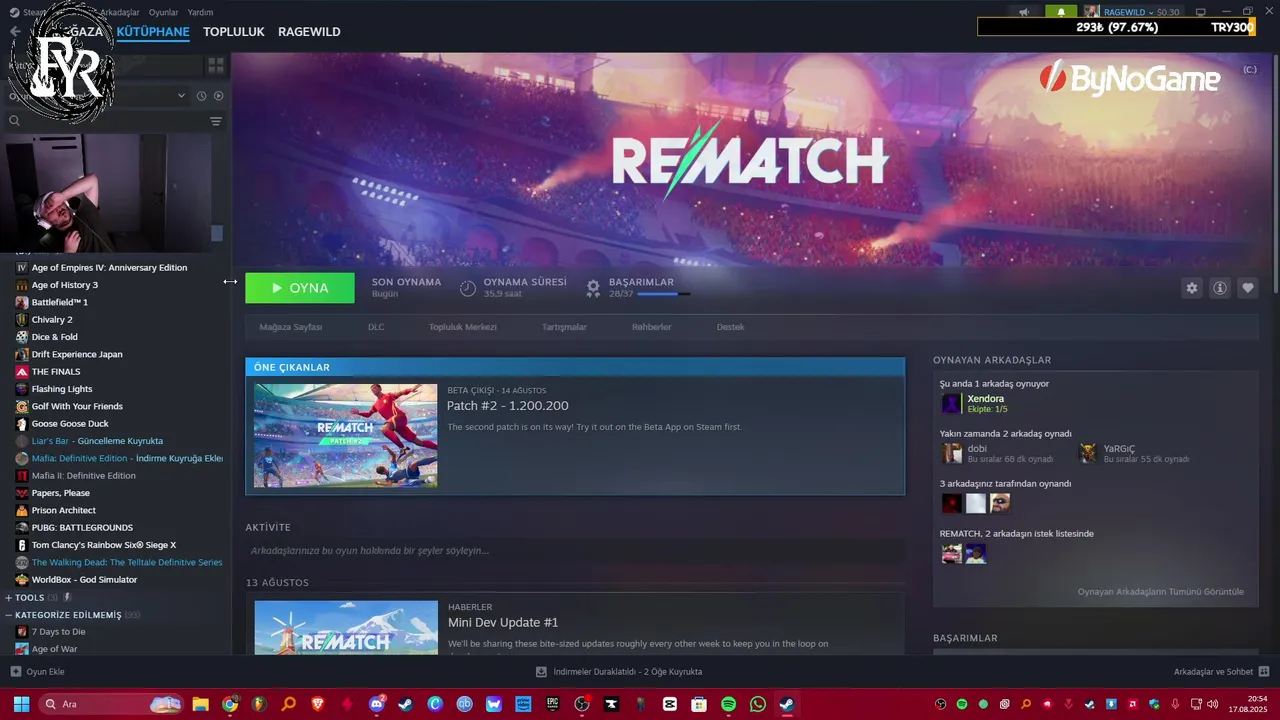
Task: View all friends who play link
Action: coord(1160,592)
